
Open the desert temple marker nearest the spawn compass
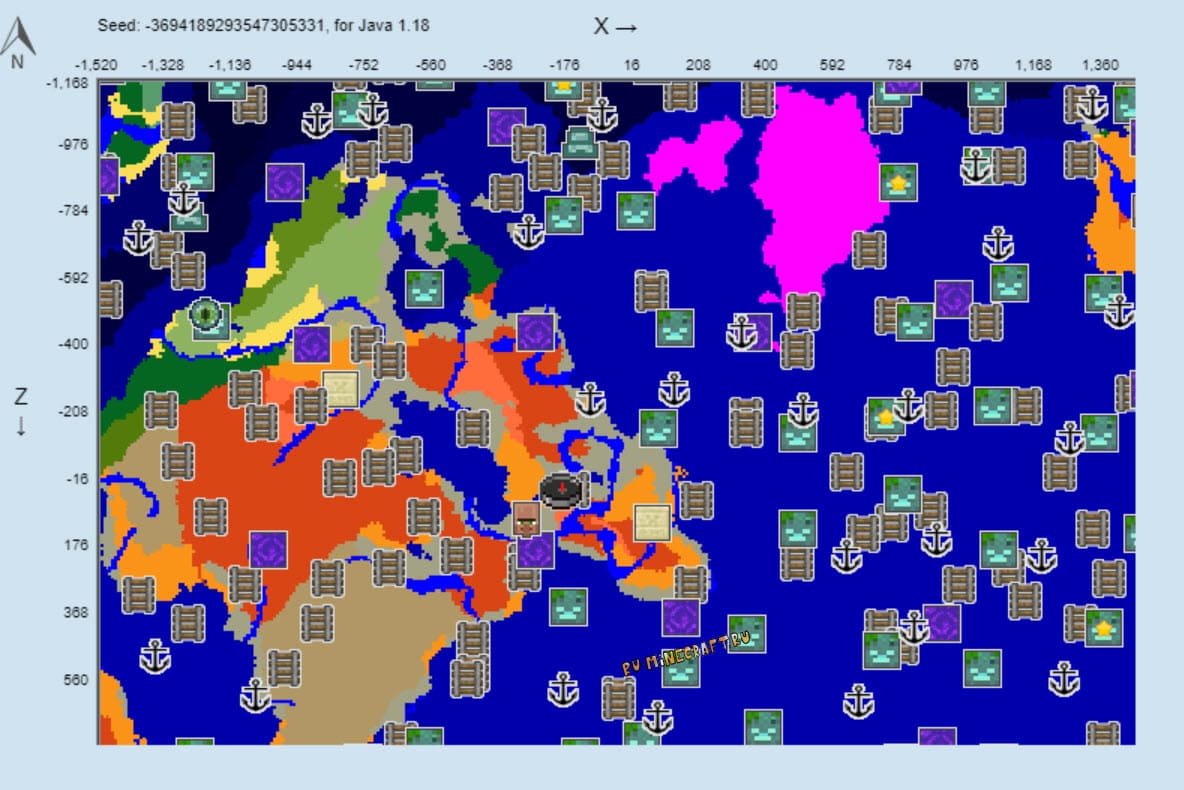652,523
